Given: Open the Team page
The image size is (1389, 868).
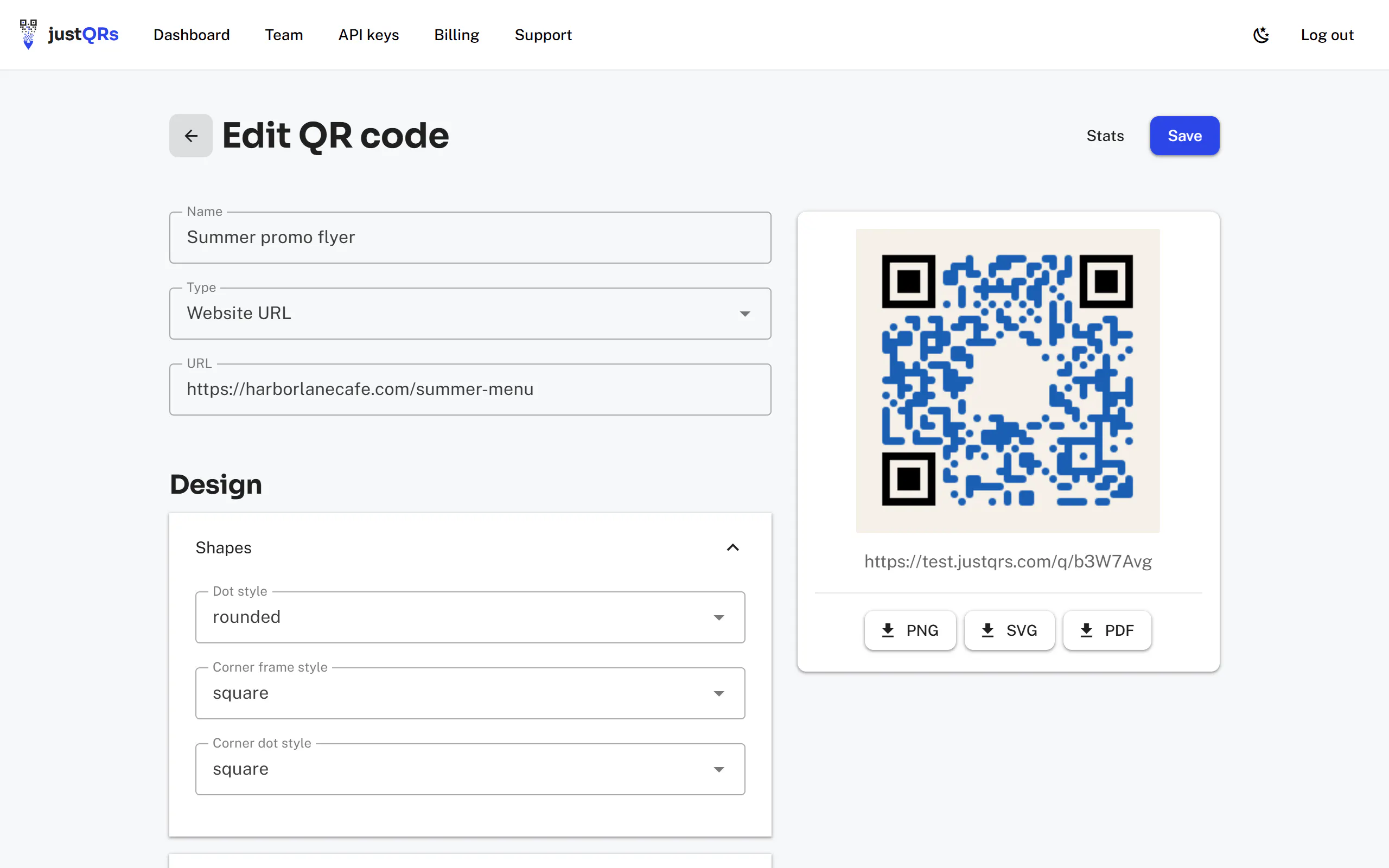Looking at the screenshot, I should tap(284, 35).
